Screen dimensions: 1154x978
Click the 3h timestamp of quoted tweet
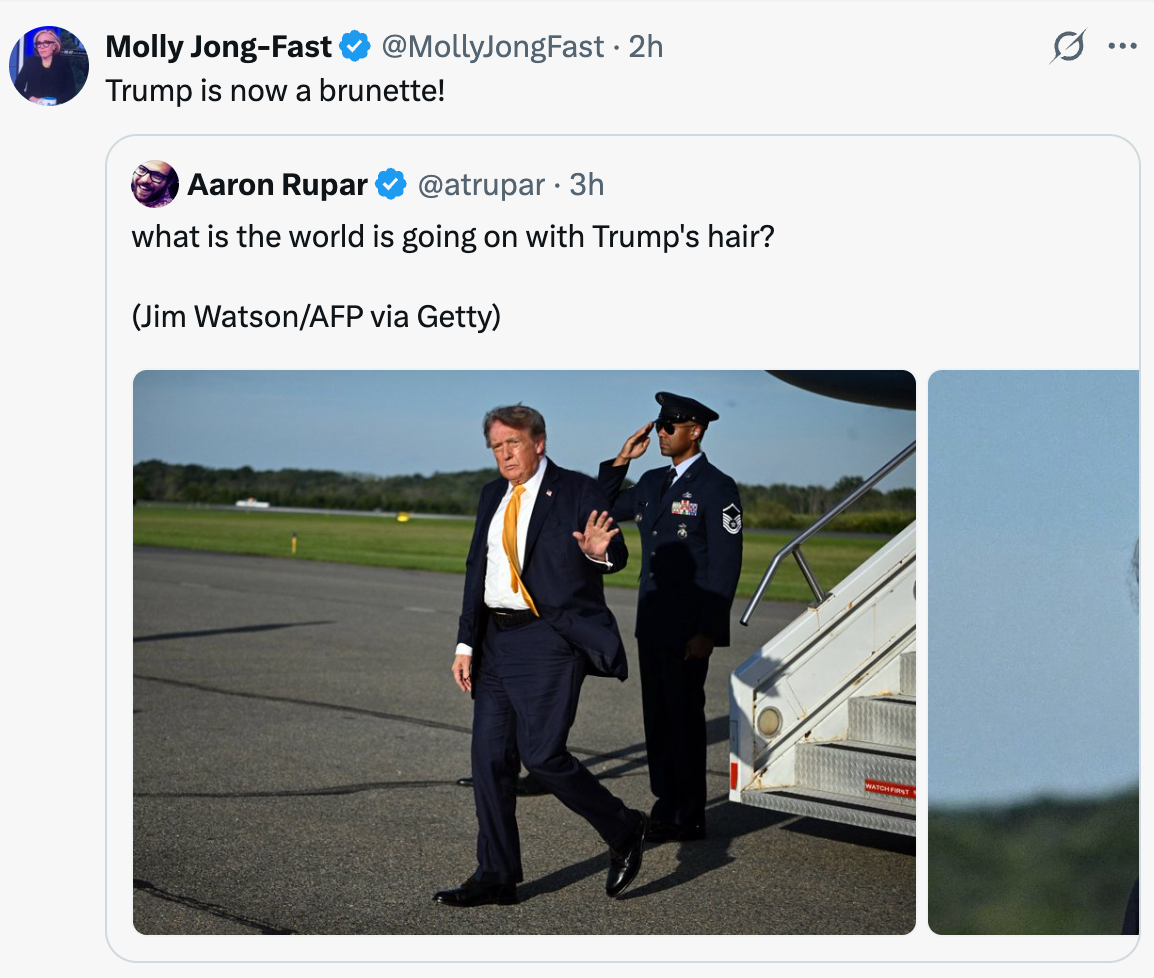point(587,185)
